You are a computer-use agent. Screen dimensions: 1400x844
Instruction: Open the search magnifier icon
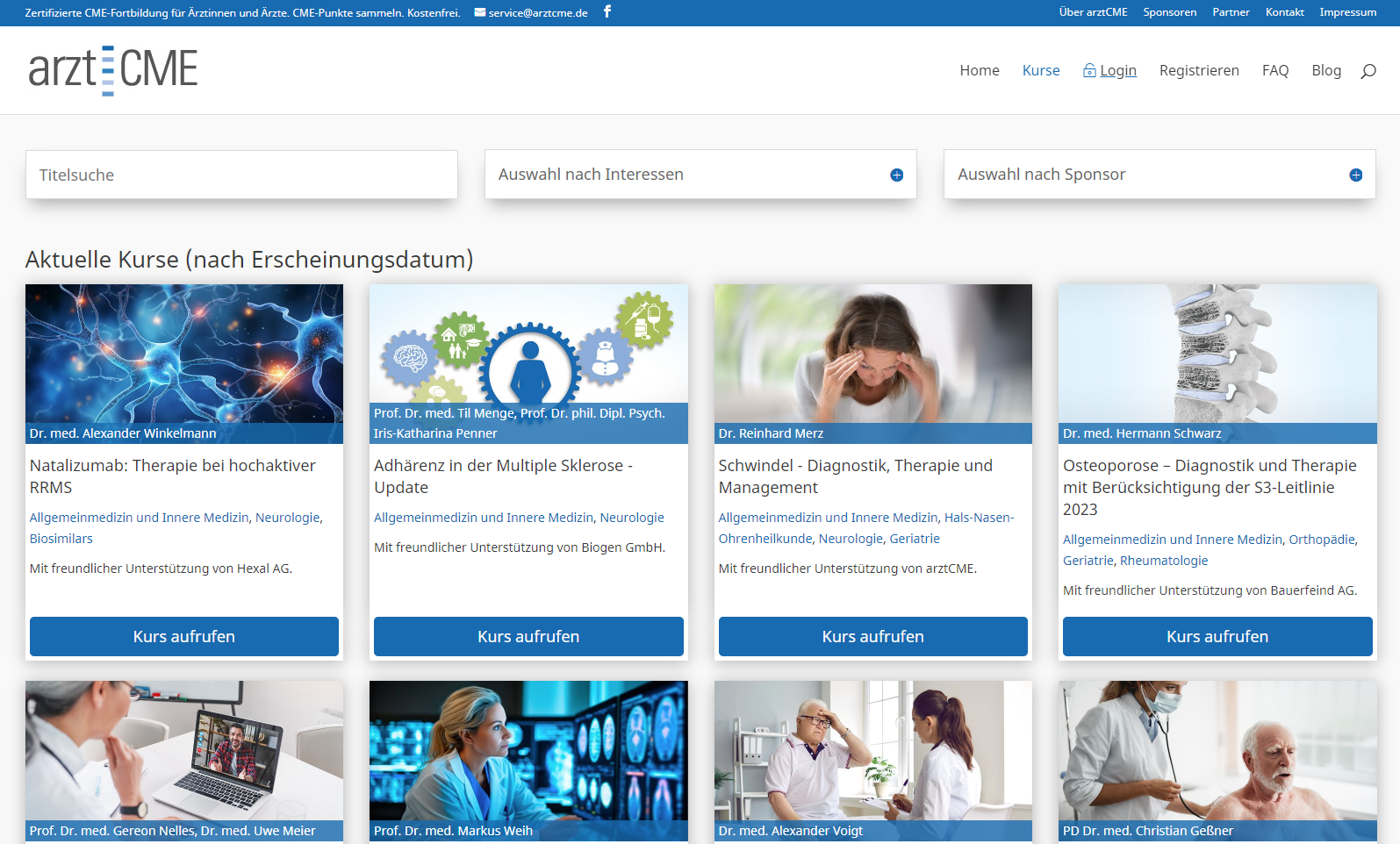(x=1368, y=71)
